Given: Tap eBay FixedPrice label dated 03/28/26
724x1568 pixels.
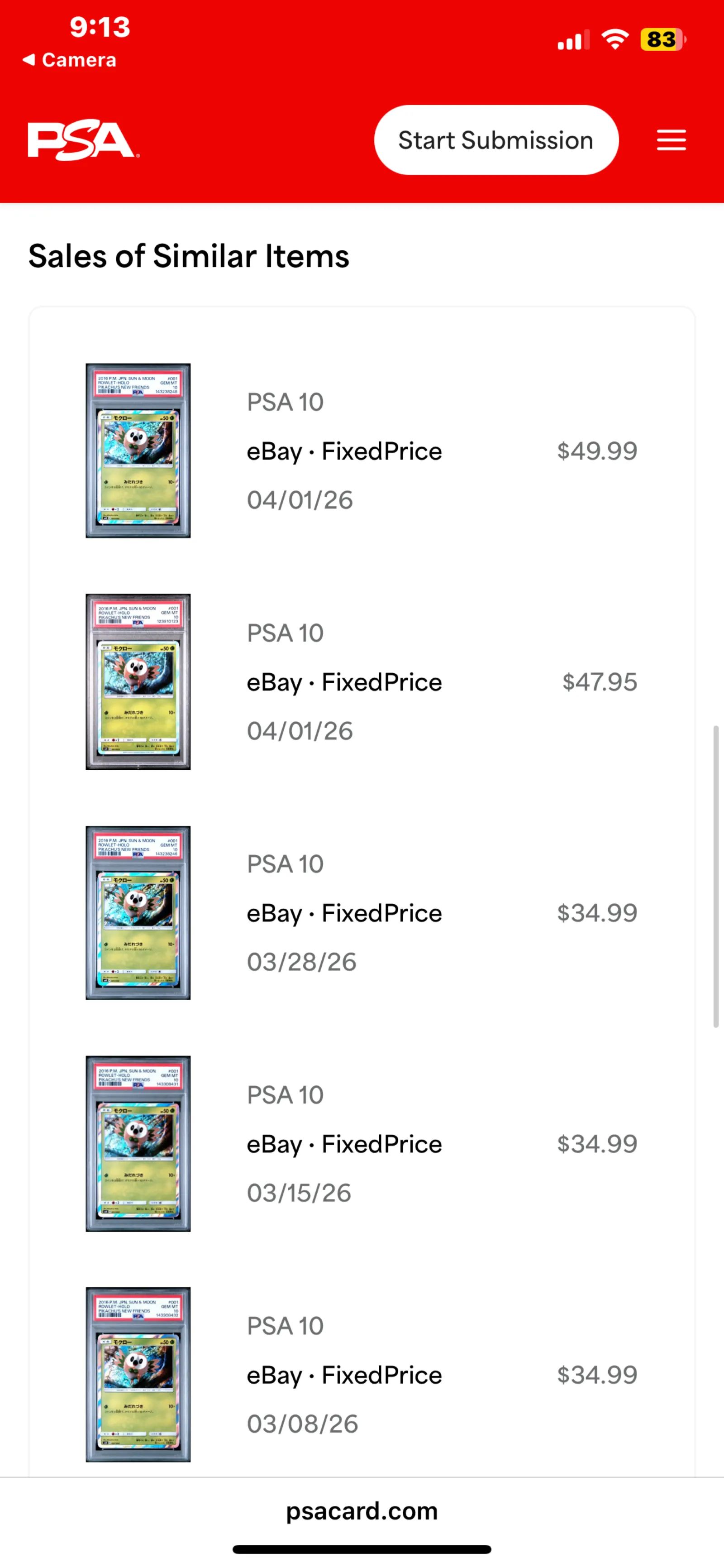Looking at the screenshot, I should [x=344, y=913].
